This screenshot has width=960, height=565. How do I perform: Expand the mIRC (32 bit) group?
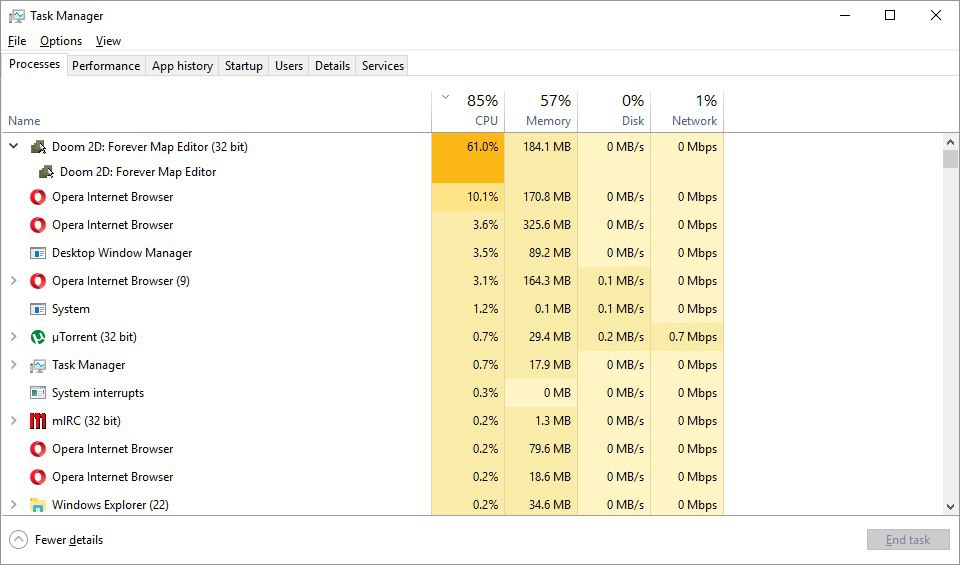point(13,421)
